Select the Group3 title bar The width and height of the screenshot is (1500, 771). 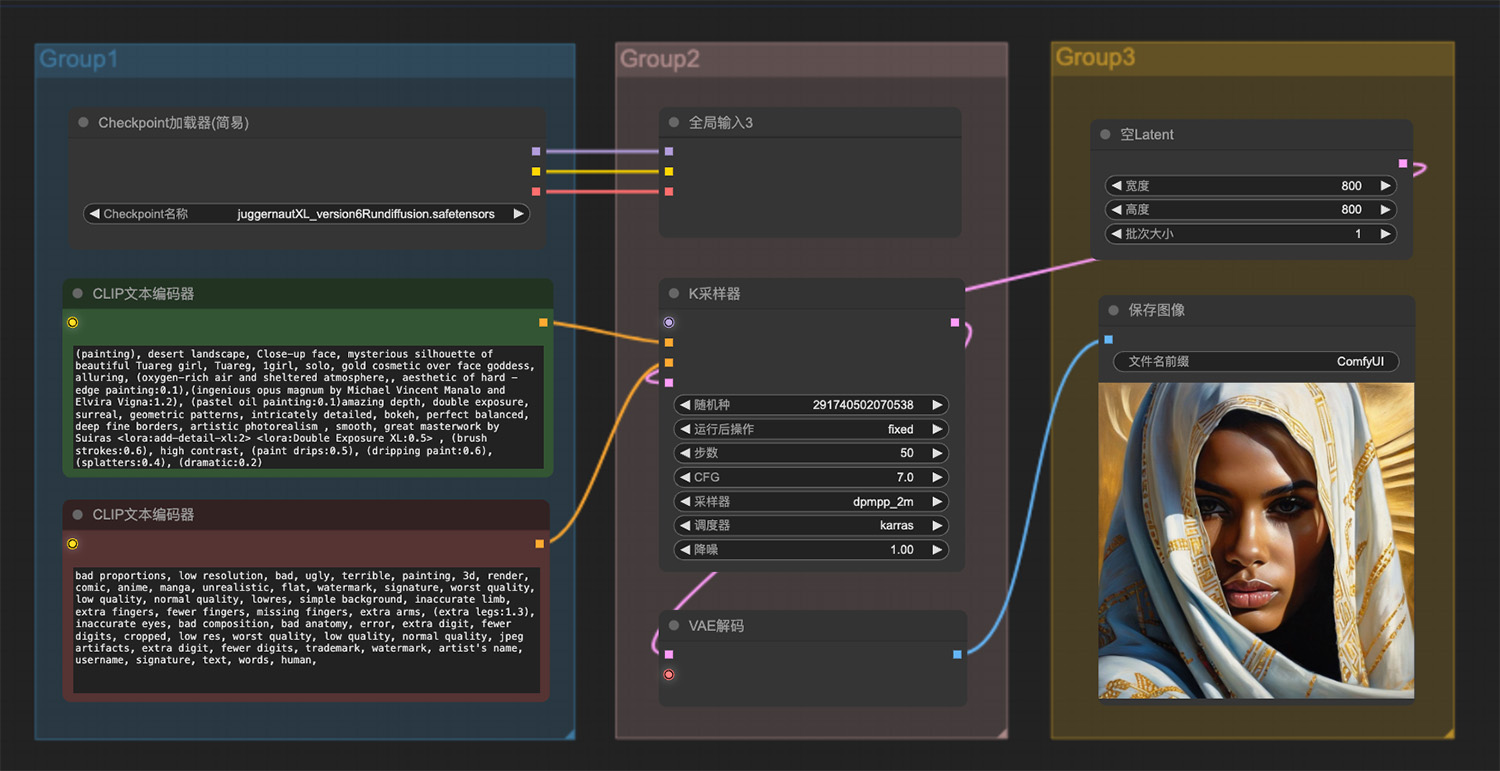1253,58
